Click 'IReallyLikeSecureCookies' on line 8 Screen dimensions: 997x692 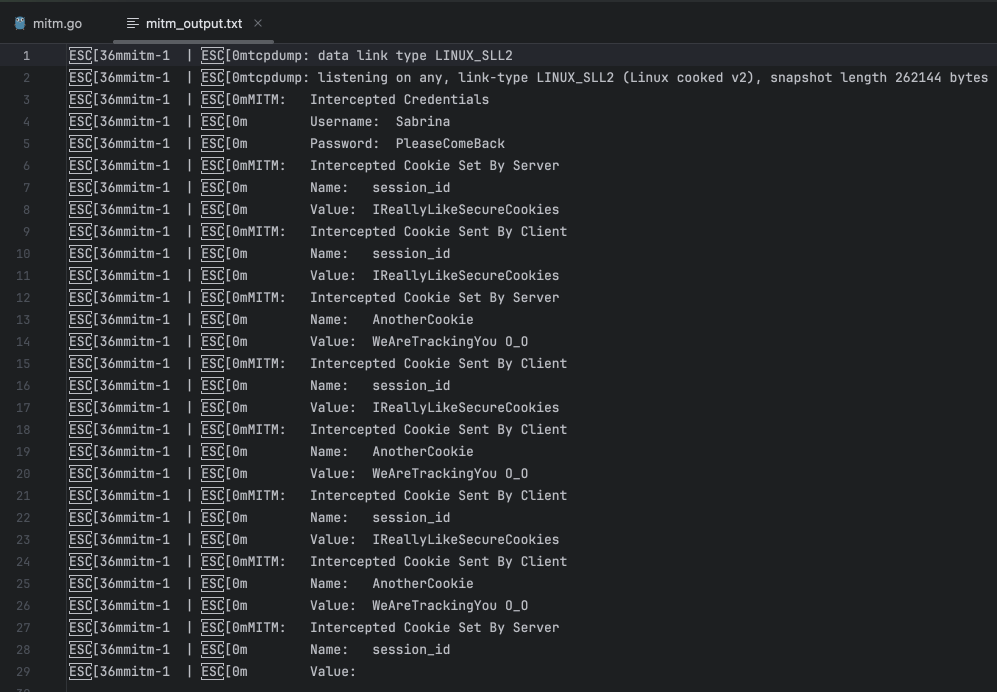[x=465, y=210]
